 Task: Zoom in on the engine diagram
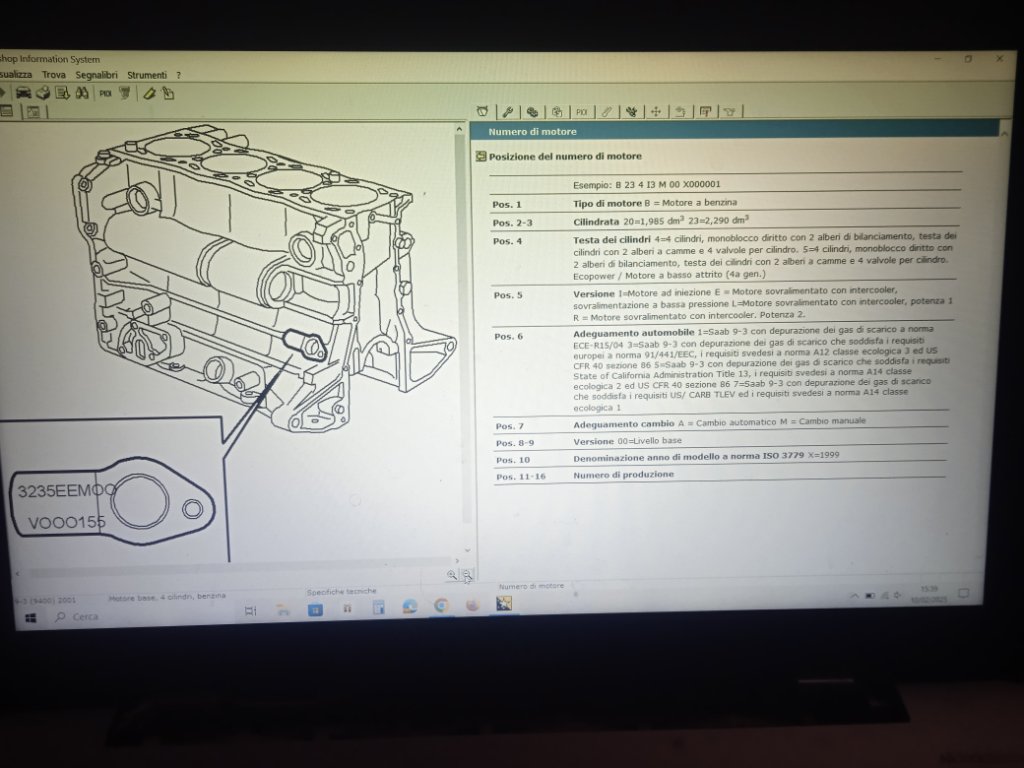pos(451,575)
